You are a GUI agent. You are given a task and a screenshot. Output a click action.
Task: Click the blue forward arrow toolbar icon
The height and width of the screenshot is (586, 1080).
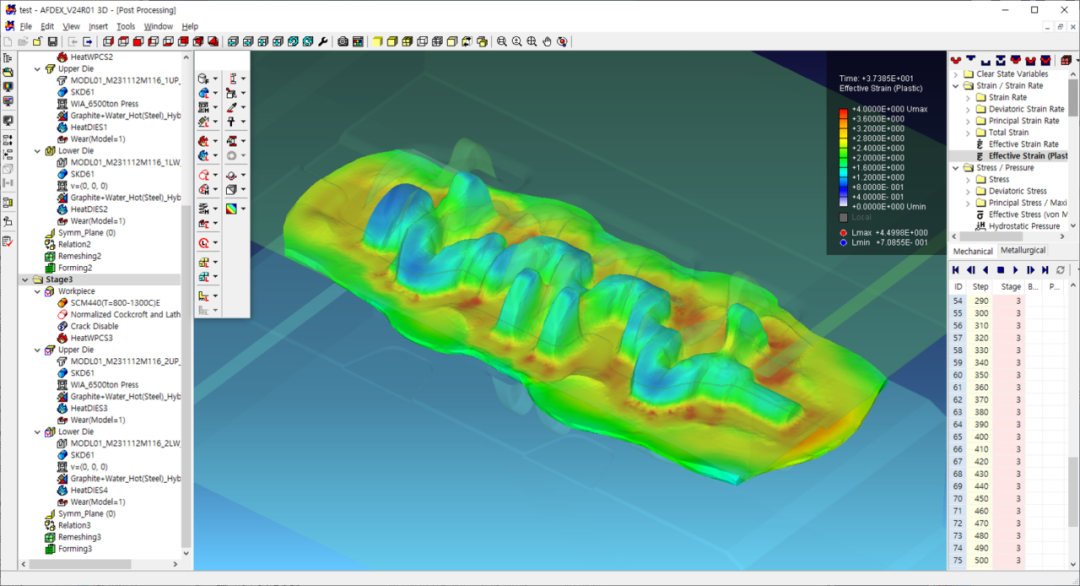pyautogui.click(x=87, y=41)
